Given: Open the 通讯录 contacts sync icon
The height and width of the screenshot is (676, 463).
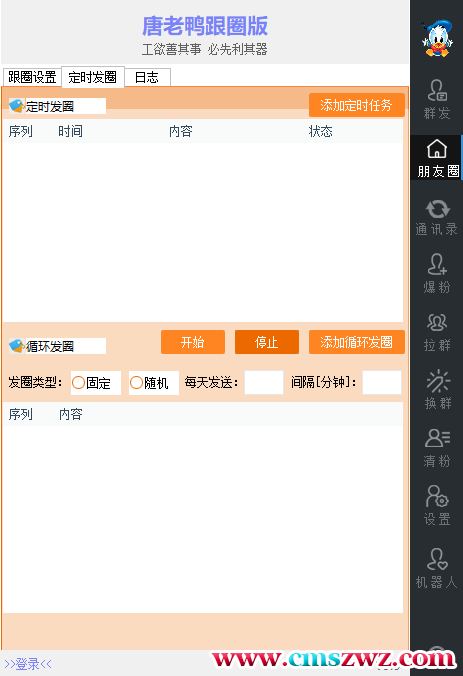Looking at the screenshot, I should coord(437,217).
